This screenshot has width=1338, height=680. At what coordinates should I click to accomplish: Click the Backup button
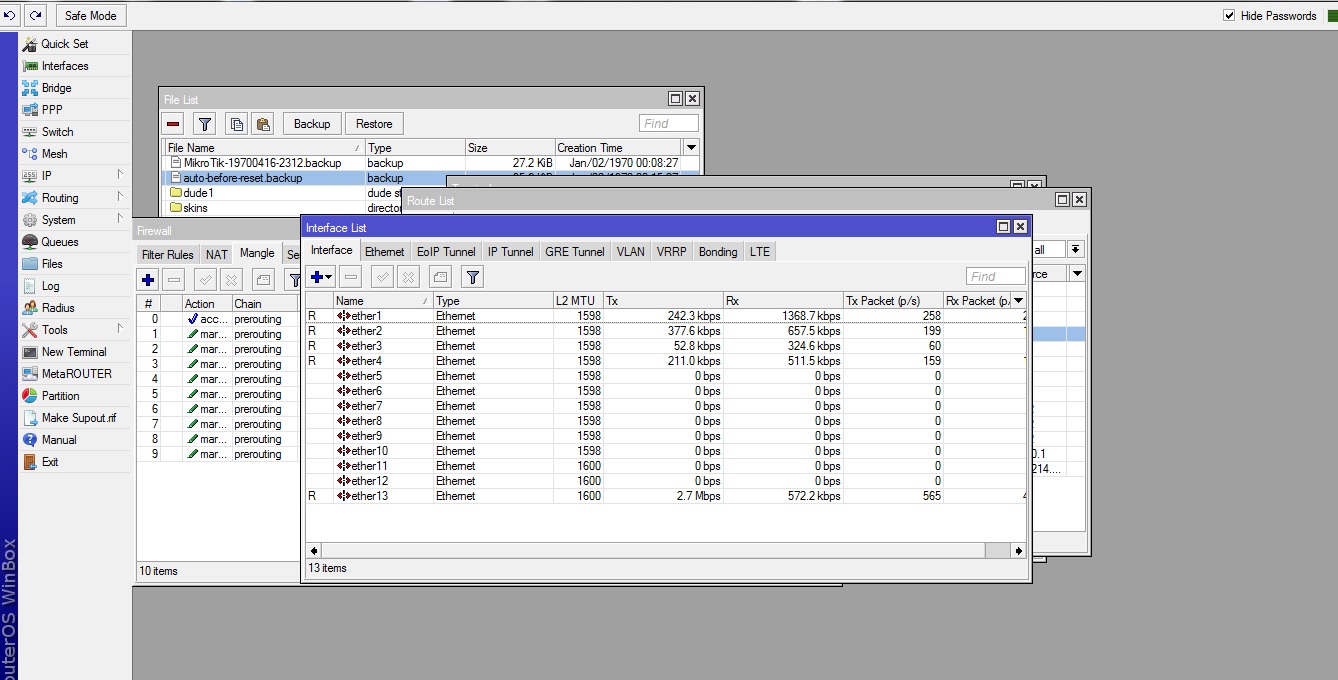[312, 124]
